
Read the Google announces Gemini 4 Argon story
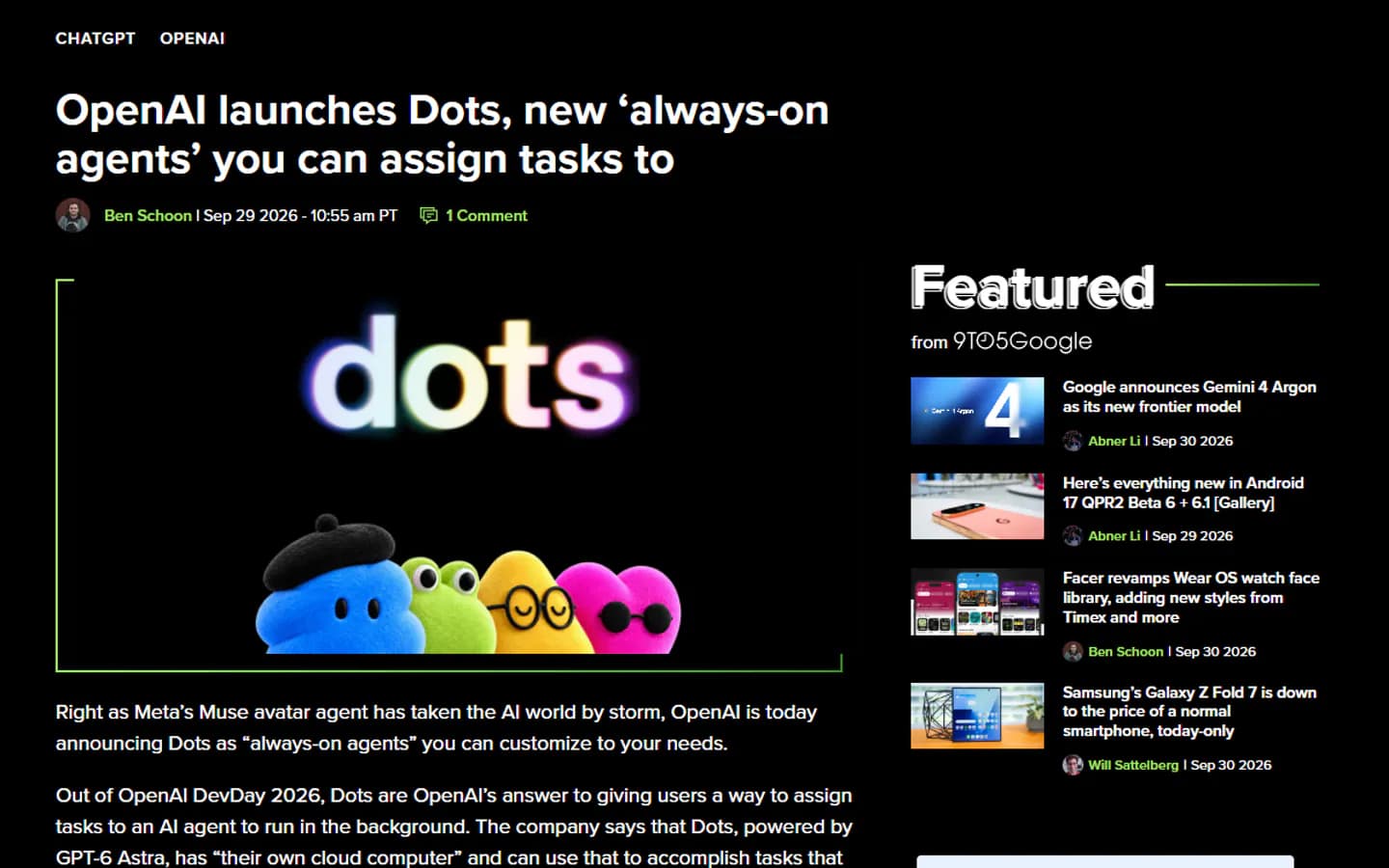[x=1189, y=396]
